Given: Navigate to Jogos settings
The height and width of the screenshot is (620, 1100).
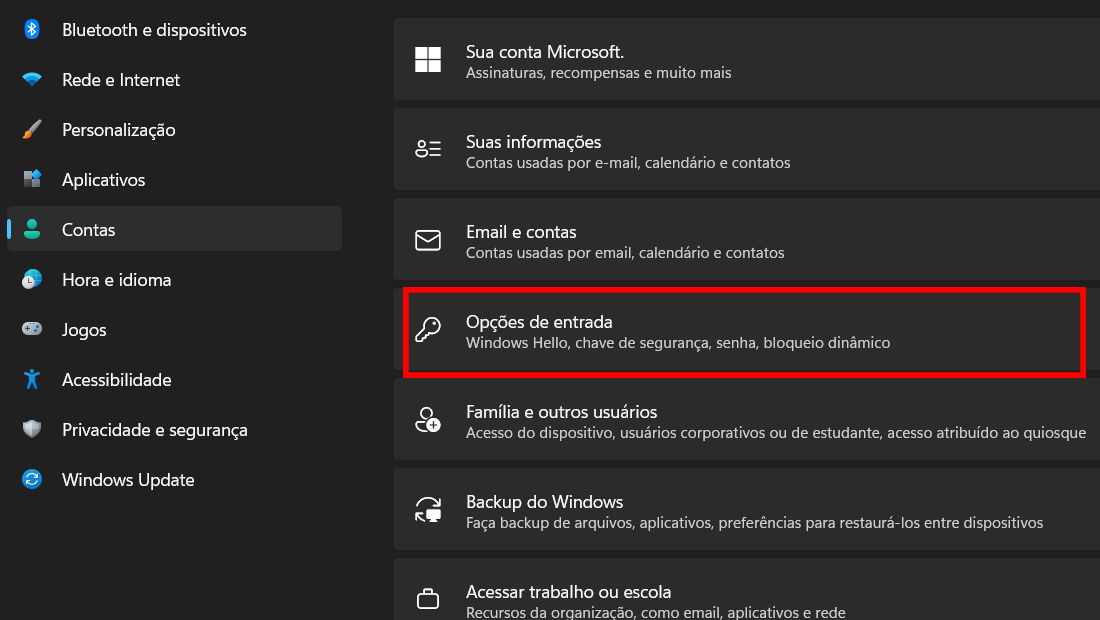Looking at the screenshot, I should tap(174, 329).
